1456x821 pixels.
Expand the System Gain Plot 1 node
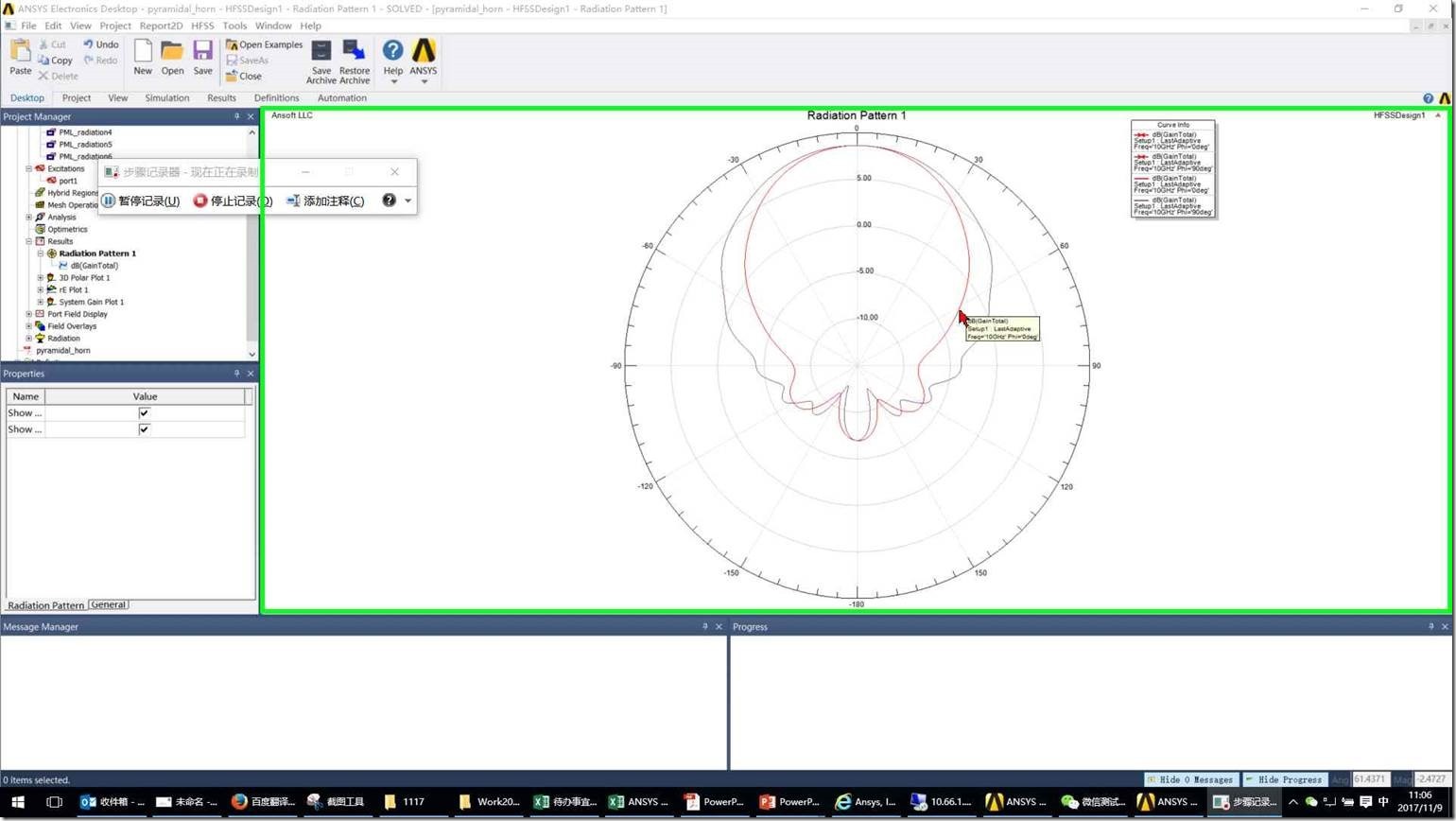pos(40,302)
